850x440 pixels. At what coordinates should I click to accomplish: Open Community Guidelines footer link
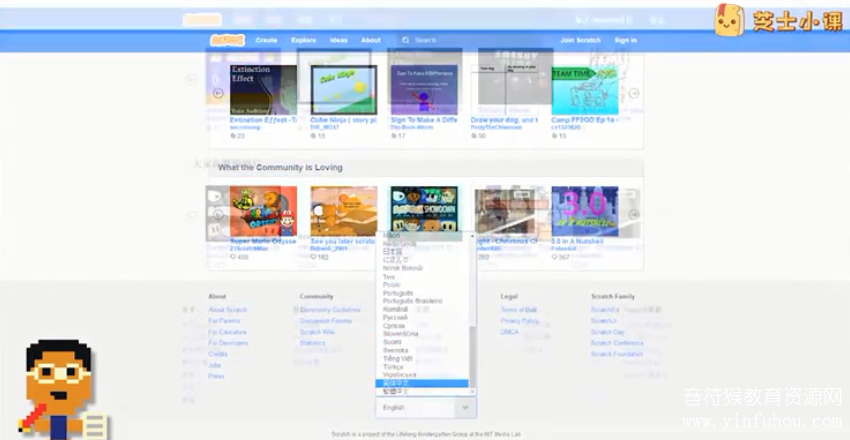(x=330, y=310)
